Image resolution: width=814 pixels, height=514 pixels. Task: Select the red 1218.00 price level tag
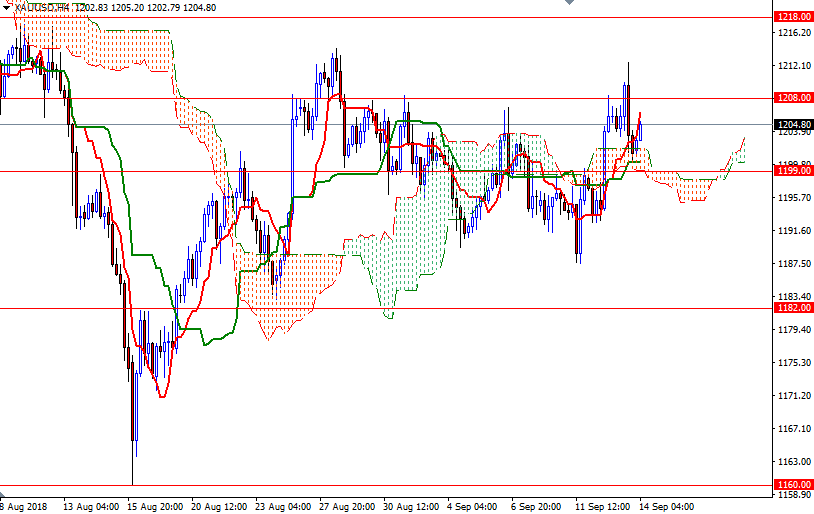793,17
